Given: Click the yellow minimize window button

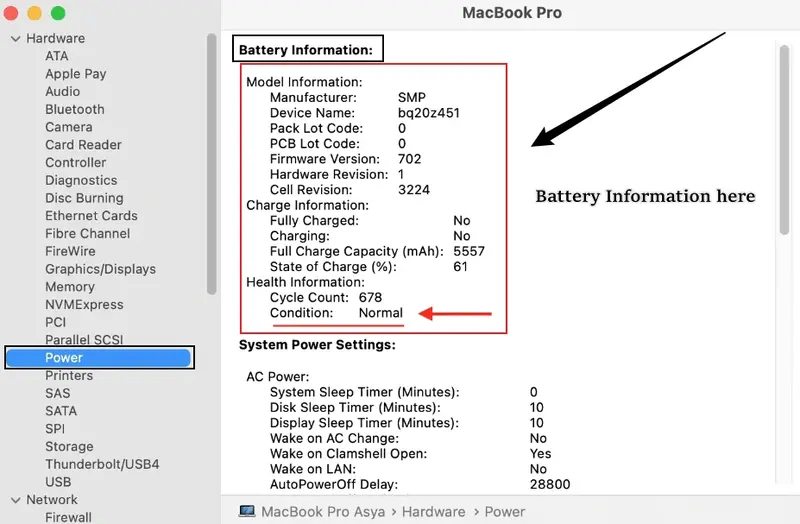Looking at the screenshot, I should tap(34, 13).
